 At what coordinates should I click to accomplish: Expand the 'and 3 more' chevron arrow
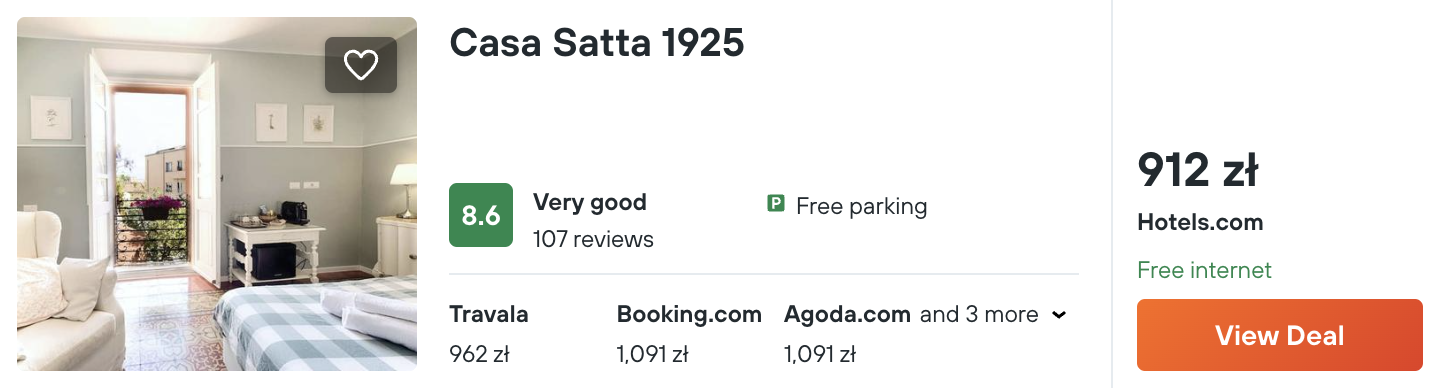pyautogui.click(x=1059, y=315)
